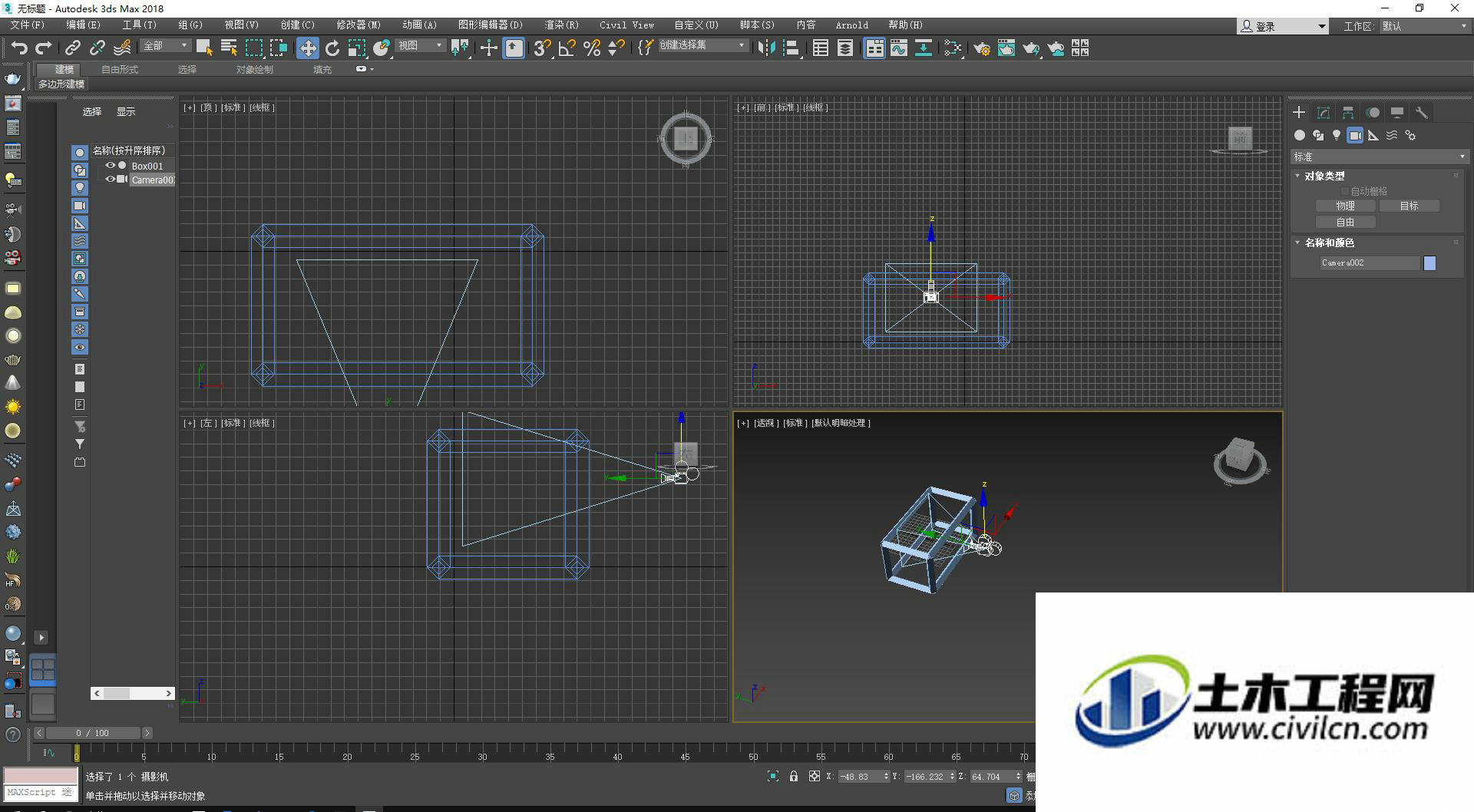The height and width of the screenshot is (812, 1474).
Task: Toggle the 3D Snaps icon
Action: 543,48
